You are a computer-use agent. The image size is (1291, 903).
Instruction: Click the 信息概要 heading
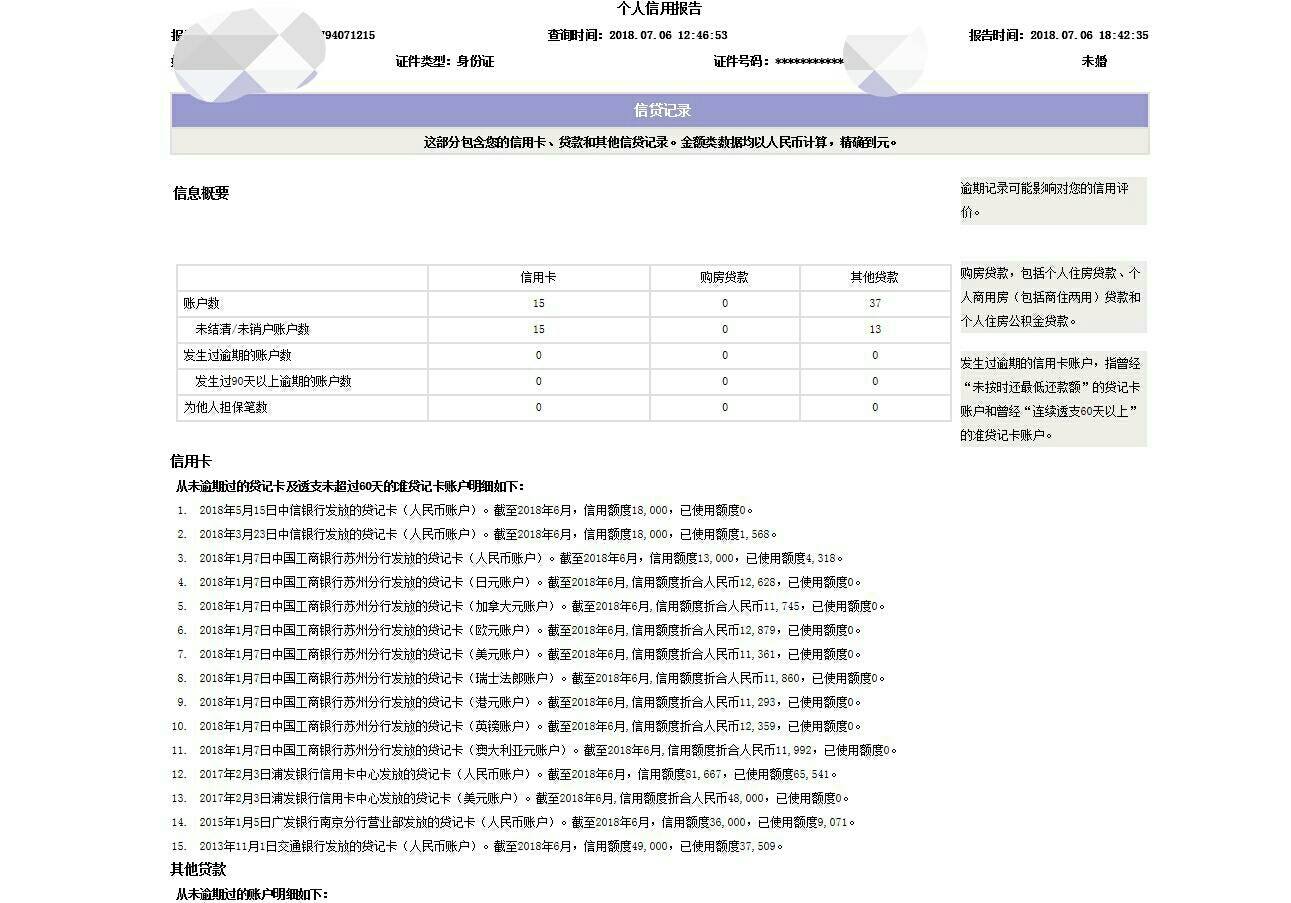(x=201, y=194)
